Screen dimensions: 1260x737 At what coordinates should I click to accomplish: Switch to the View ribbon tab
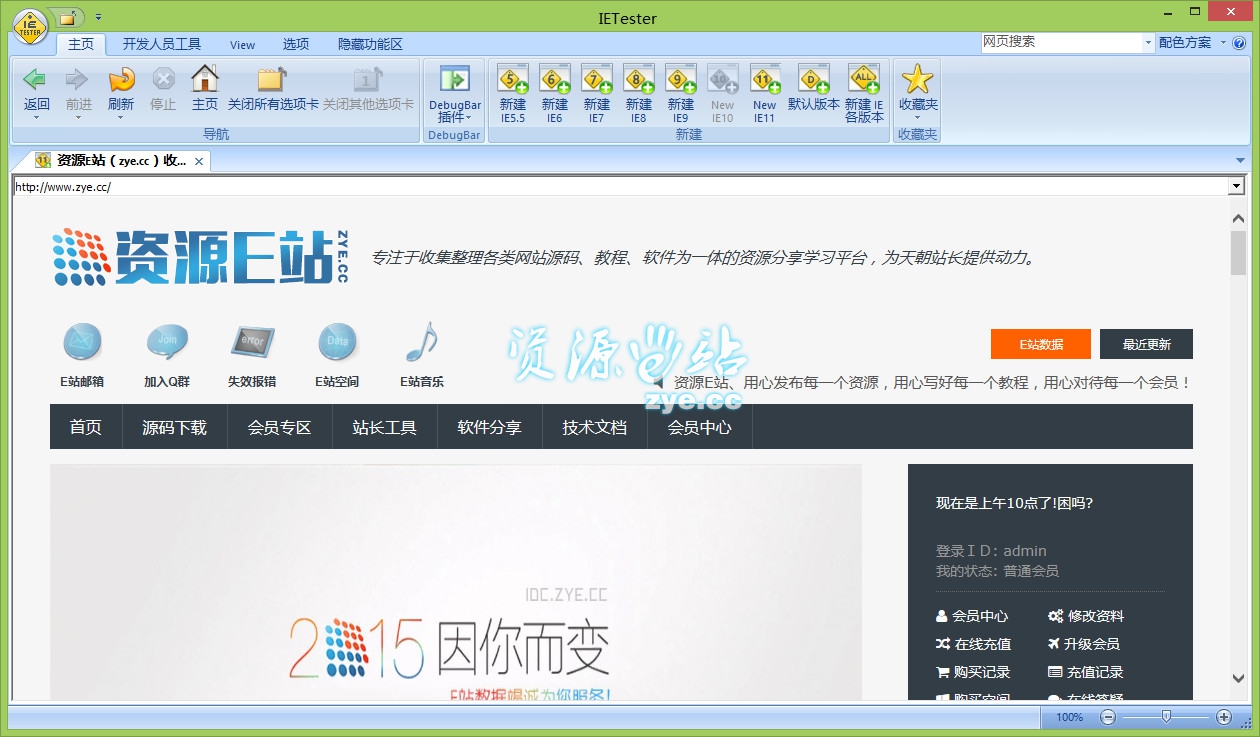242,44
